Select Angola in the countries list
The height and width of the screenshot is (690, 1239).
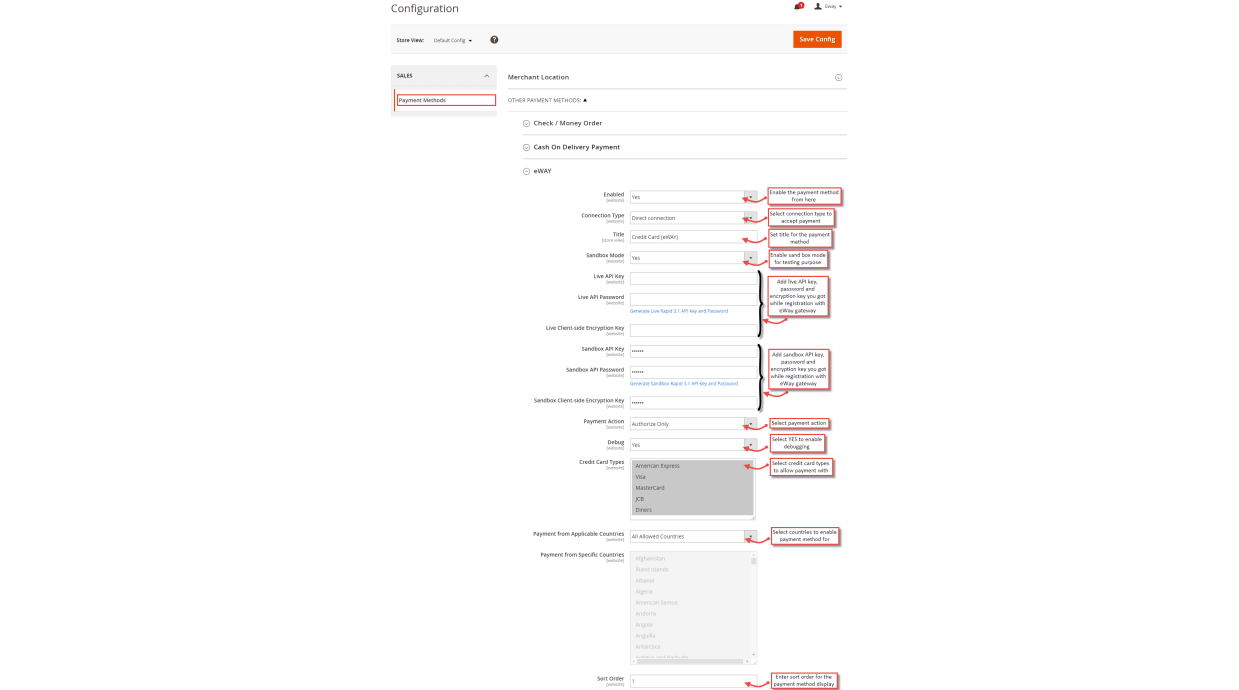pyautogui.click(x=690, y=625)
